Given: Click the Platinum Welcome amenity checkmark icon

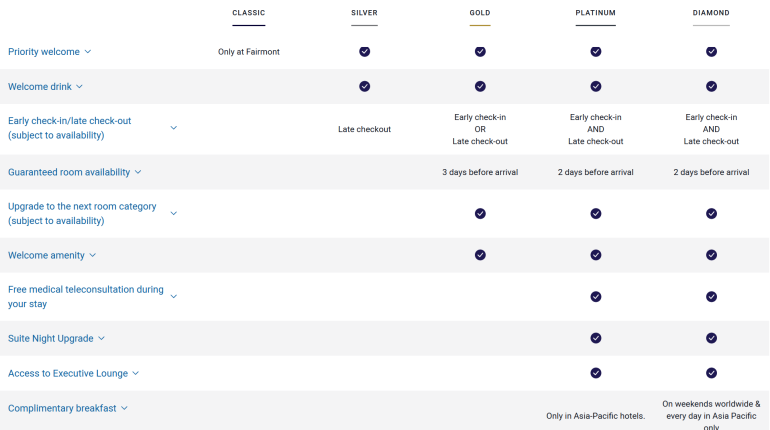Looking at the screenshot, I should [596, 255].
